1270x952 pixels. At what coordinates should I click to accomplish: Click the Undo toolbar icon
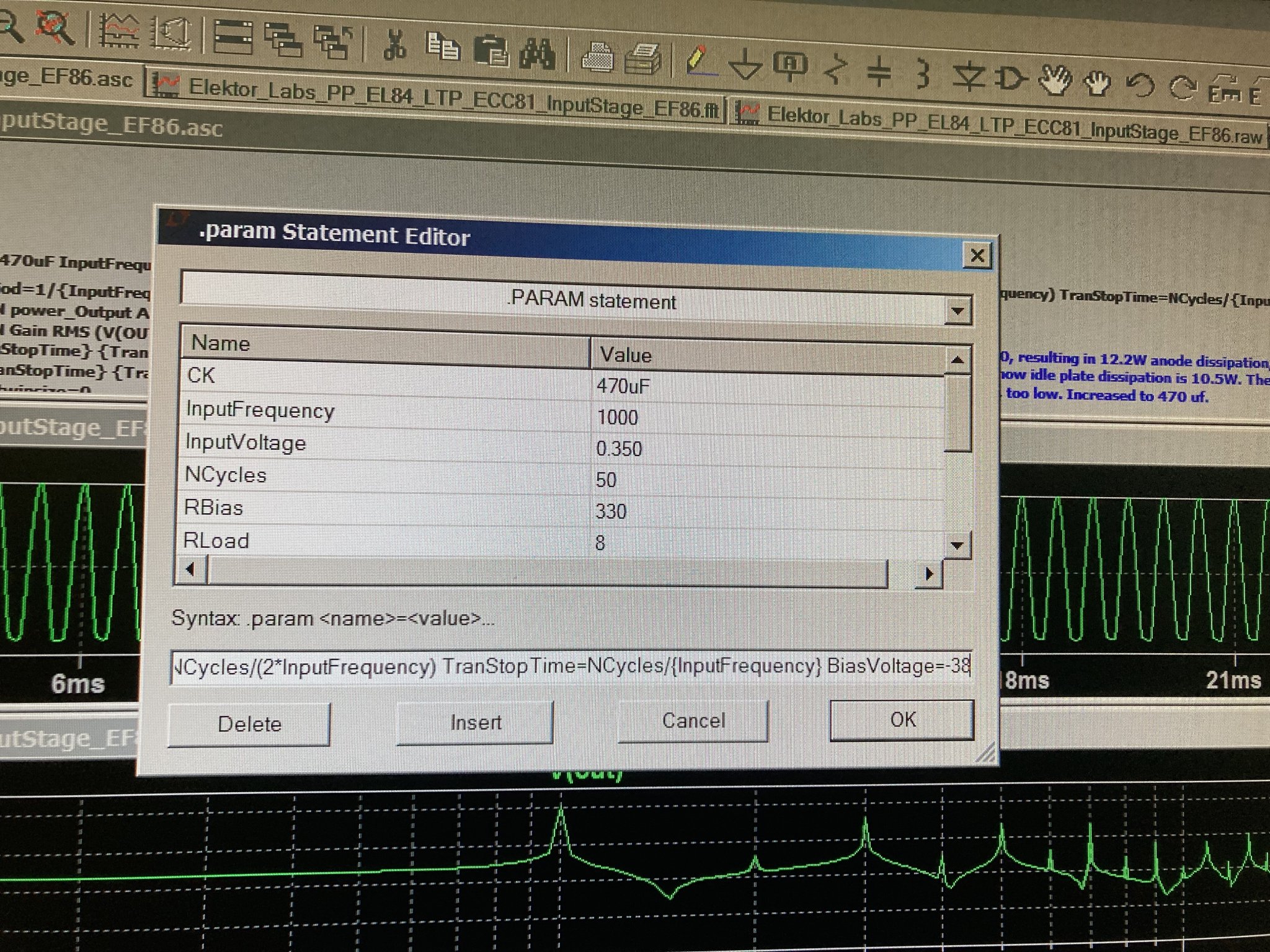click(x=1140, y=86)
